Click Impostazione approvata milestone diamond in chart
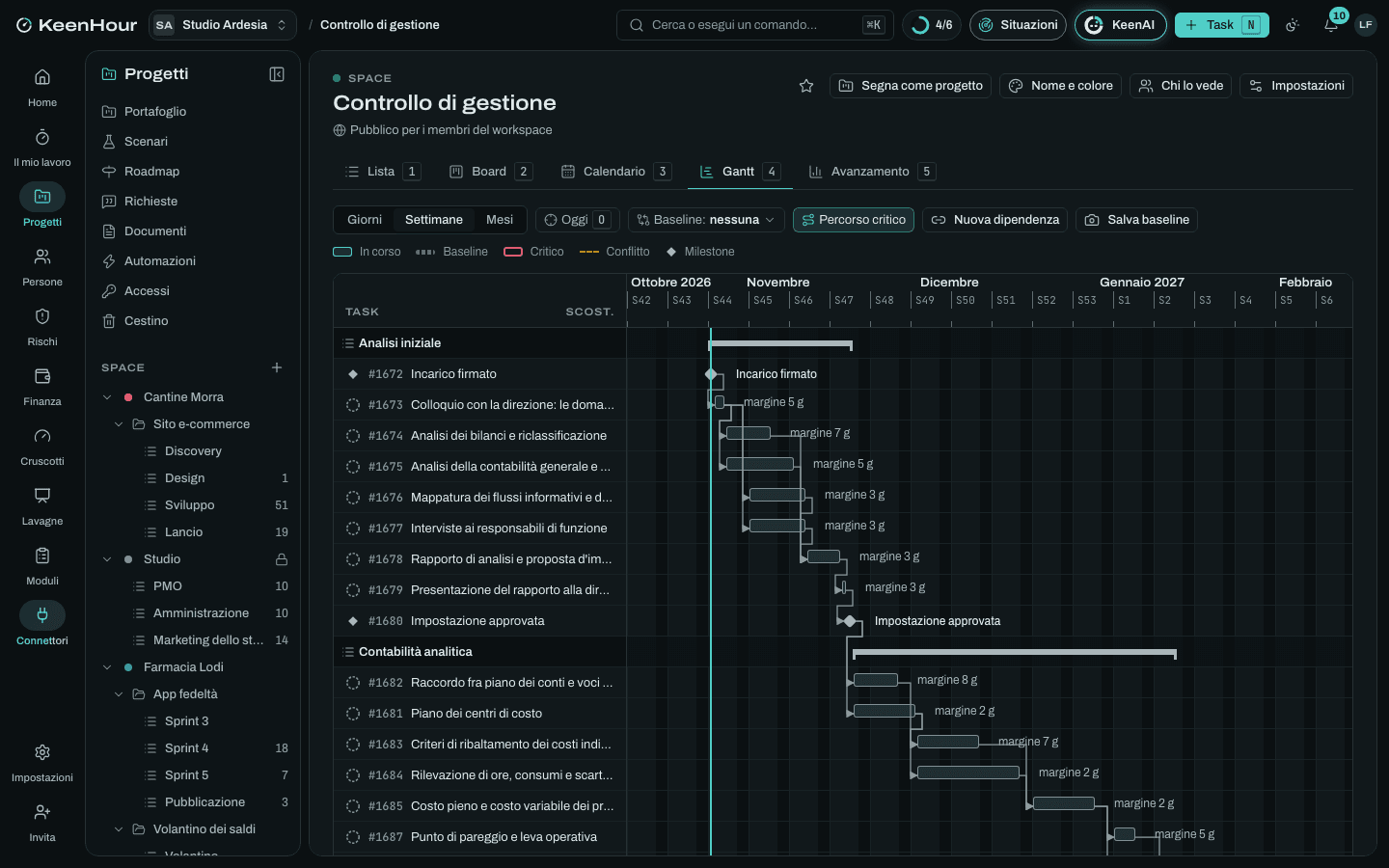 [850, 621]
